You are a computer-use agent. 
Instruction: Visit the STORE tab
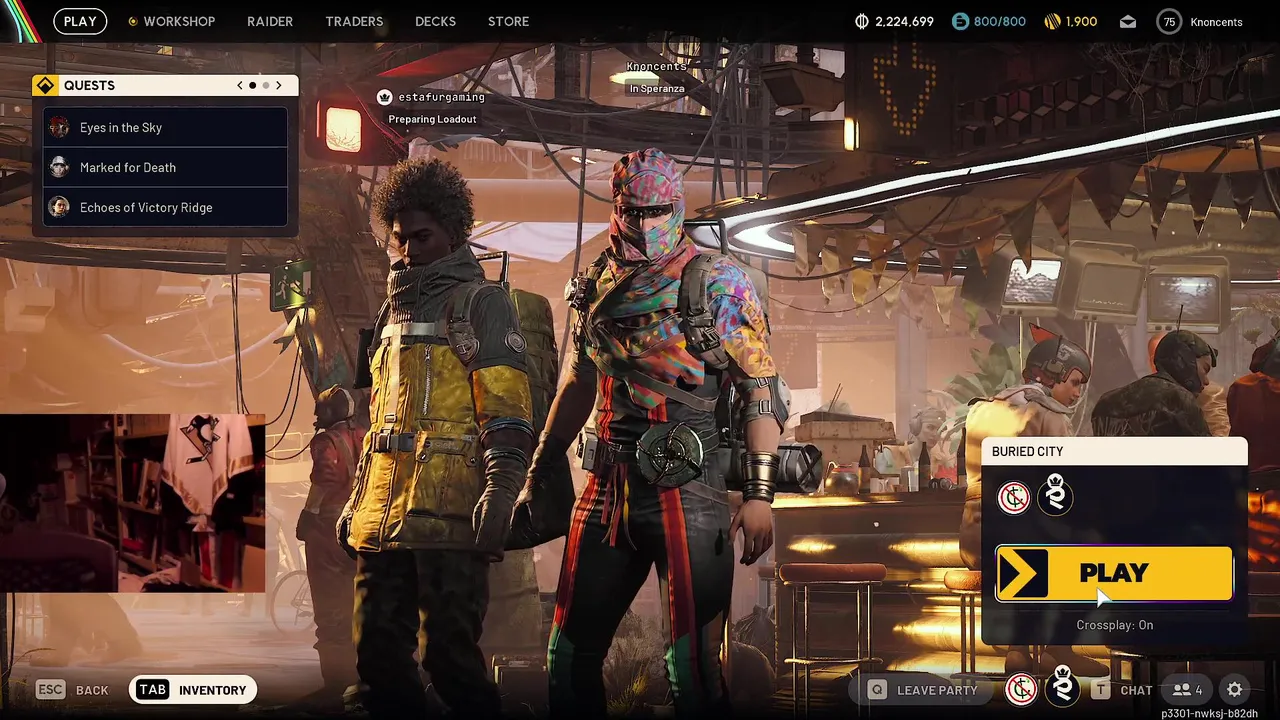click(508, 21)
